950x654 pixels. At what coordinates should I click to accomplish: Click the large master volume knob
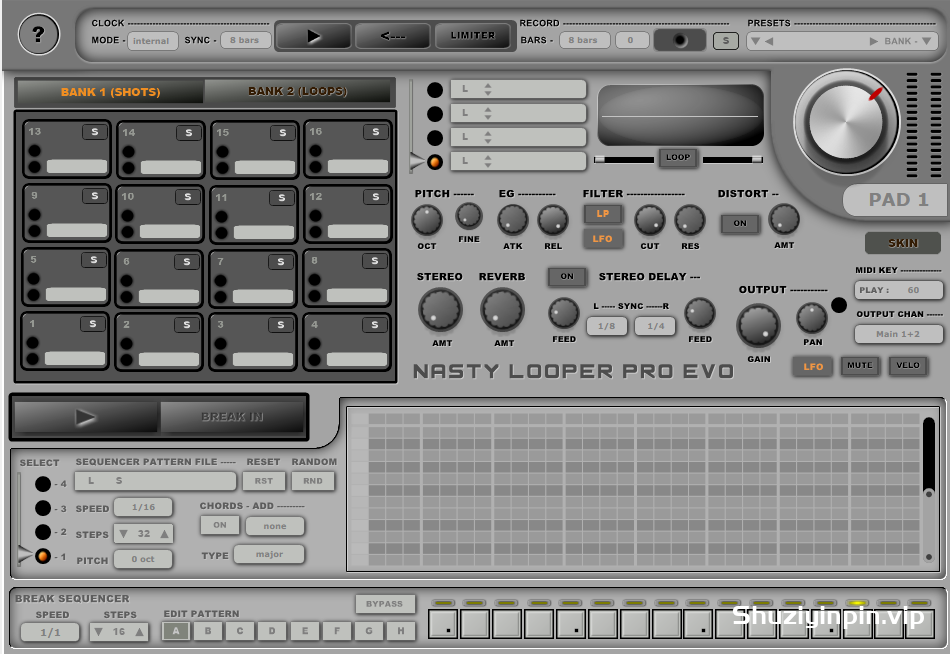point(846,122)
